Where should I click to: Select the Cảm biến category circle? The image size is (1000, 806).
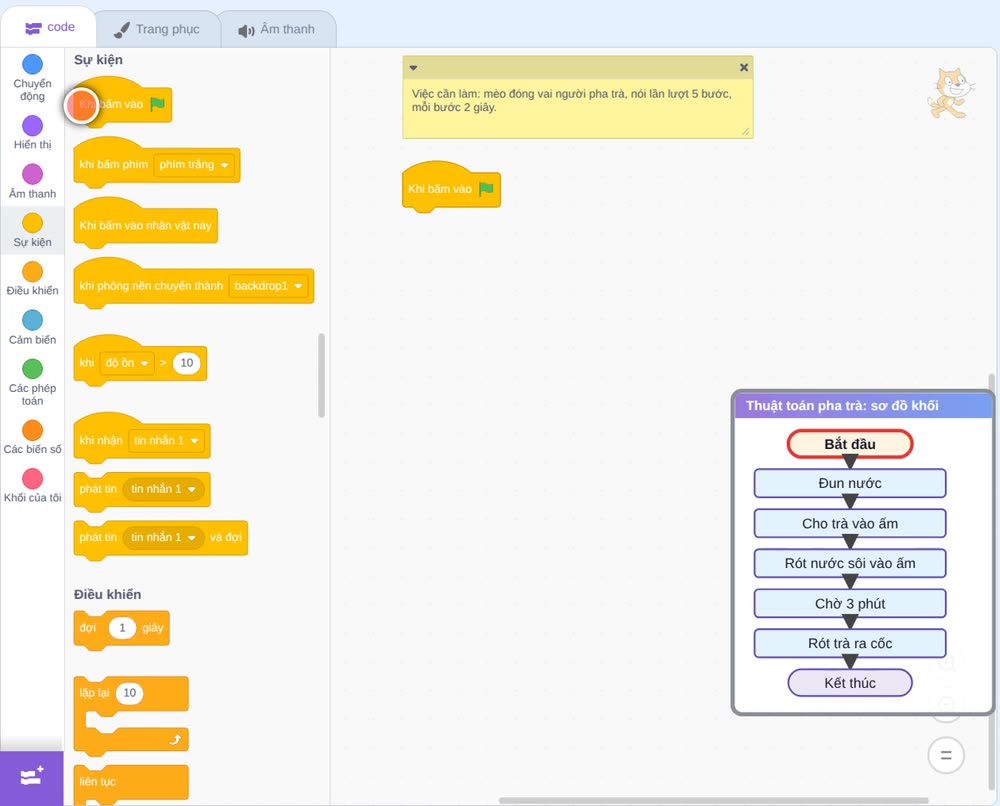pos(33,320)
